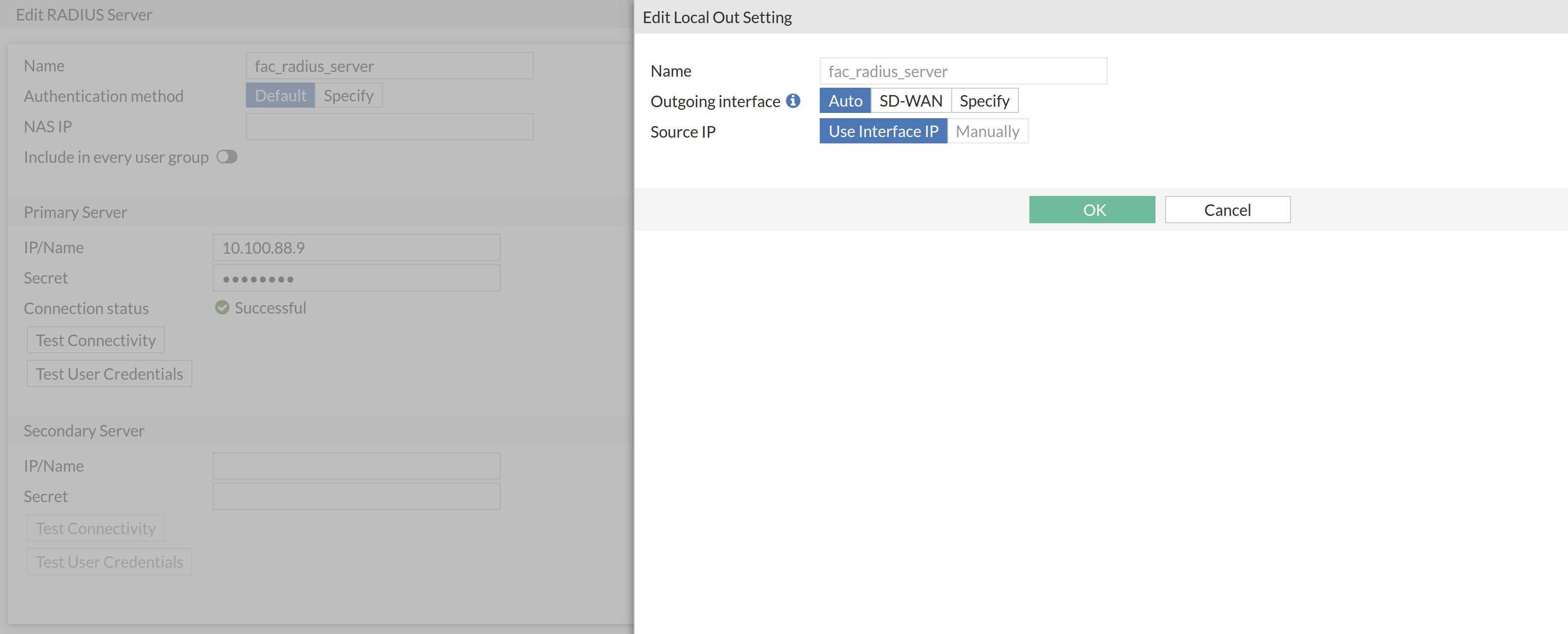Image resolution: width=1568 pixels, height=634 pixels.
Task: Select Auto outgoing interface option
Action: point(845,100)
